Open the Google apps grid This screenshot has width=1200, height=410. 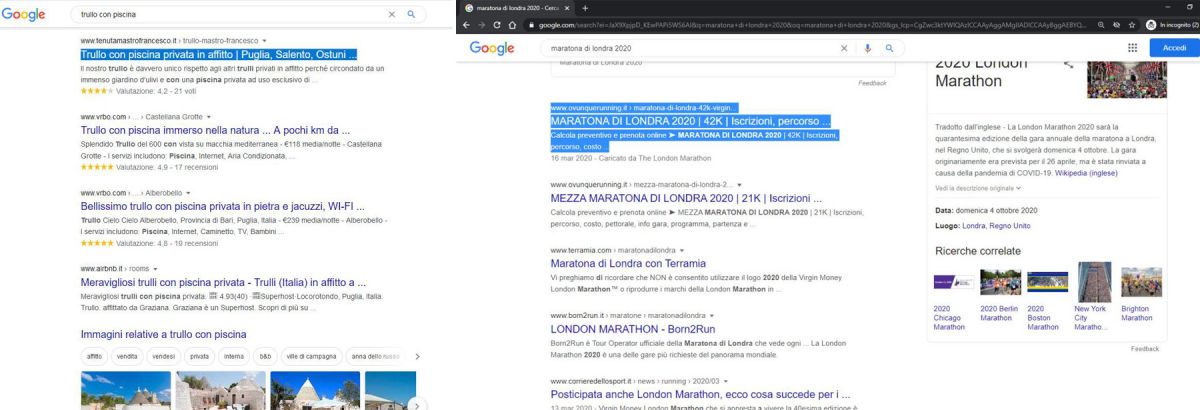click(1132, 47)
